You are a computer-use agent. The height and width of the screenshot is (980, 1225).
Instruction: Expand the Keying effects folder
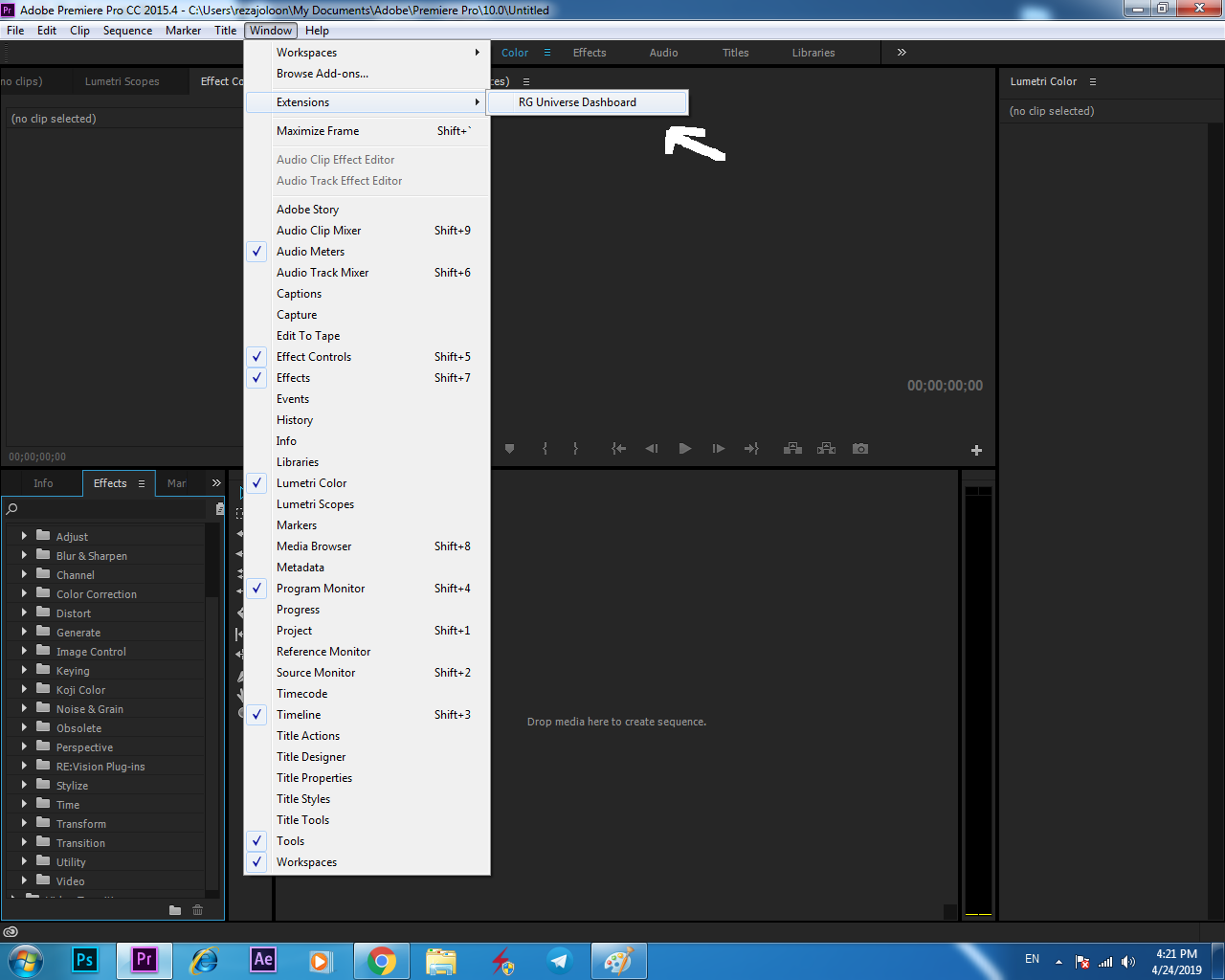(24, 670)
